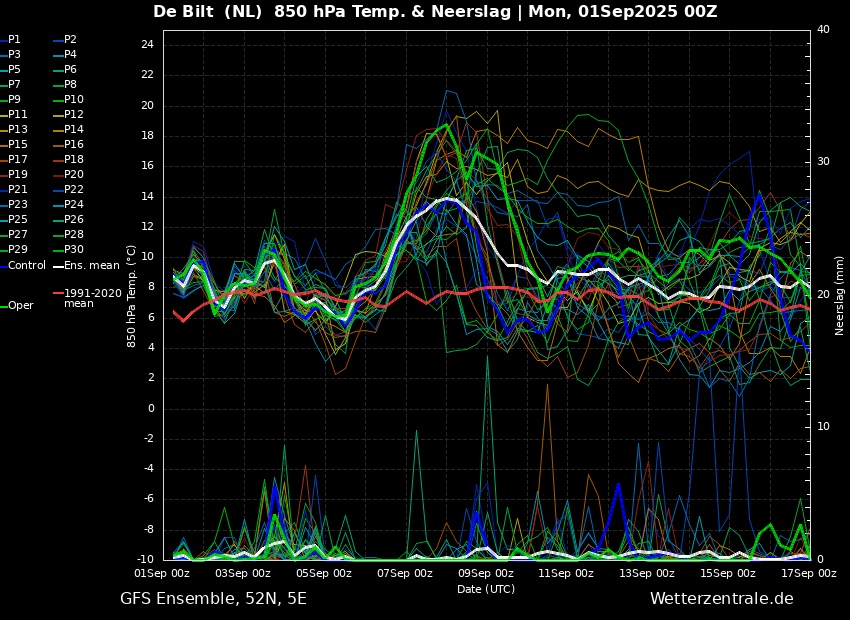Pick the P18 legend entry
The height and width of the screenshot is (620, 850).
pyautogui.click(x=74, y=159)
